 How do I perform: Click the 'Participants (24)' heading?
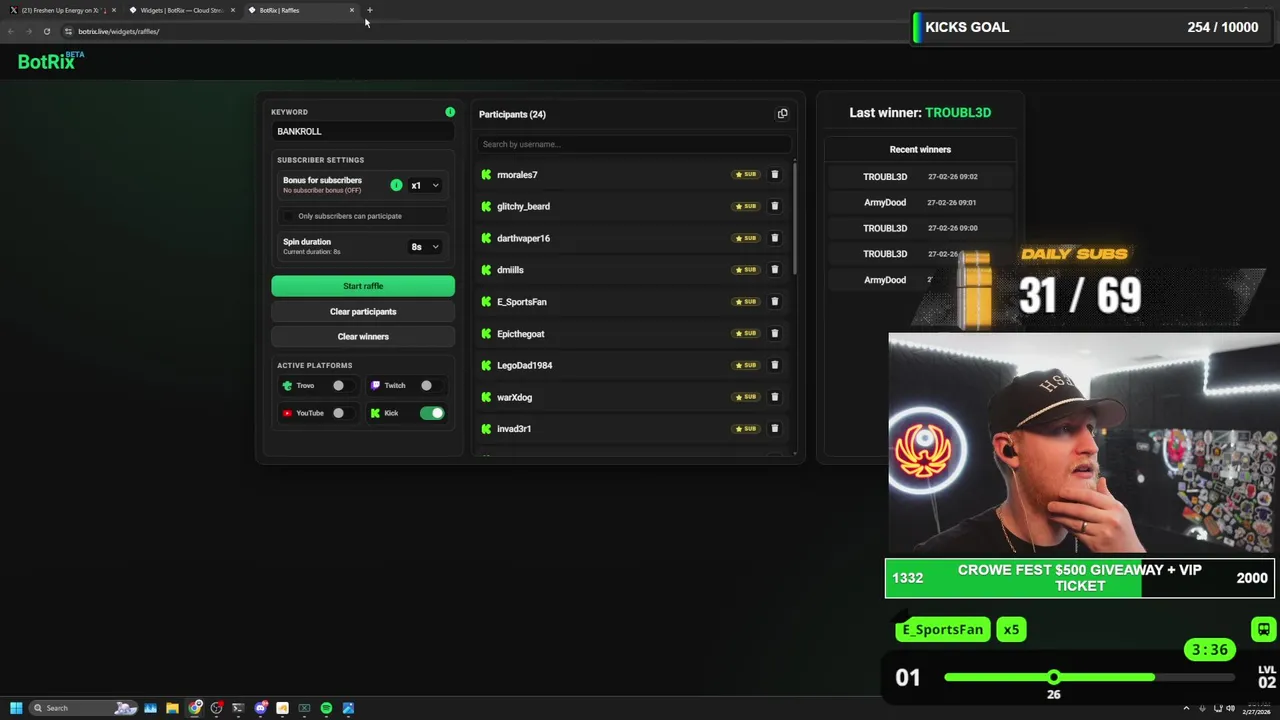[512, 114]
